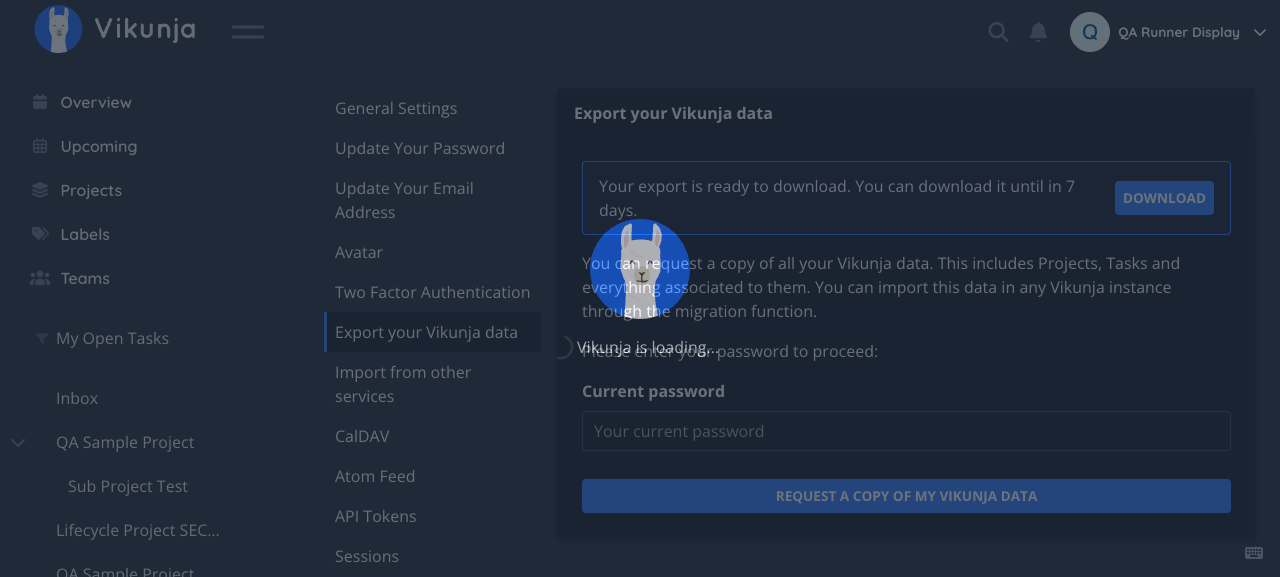1280x577 pixels.
Task: Expand QA Runner Display user dropdown
Action: tap(1179, 32)
